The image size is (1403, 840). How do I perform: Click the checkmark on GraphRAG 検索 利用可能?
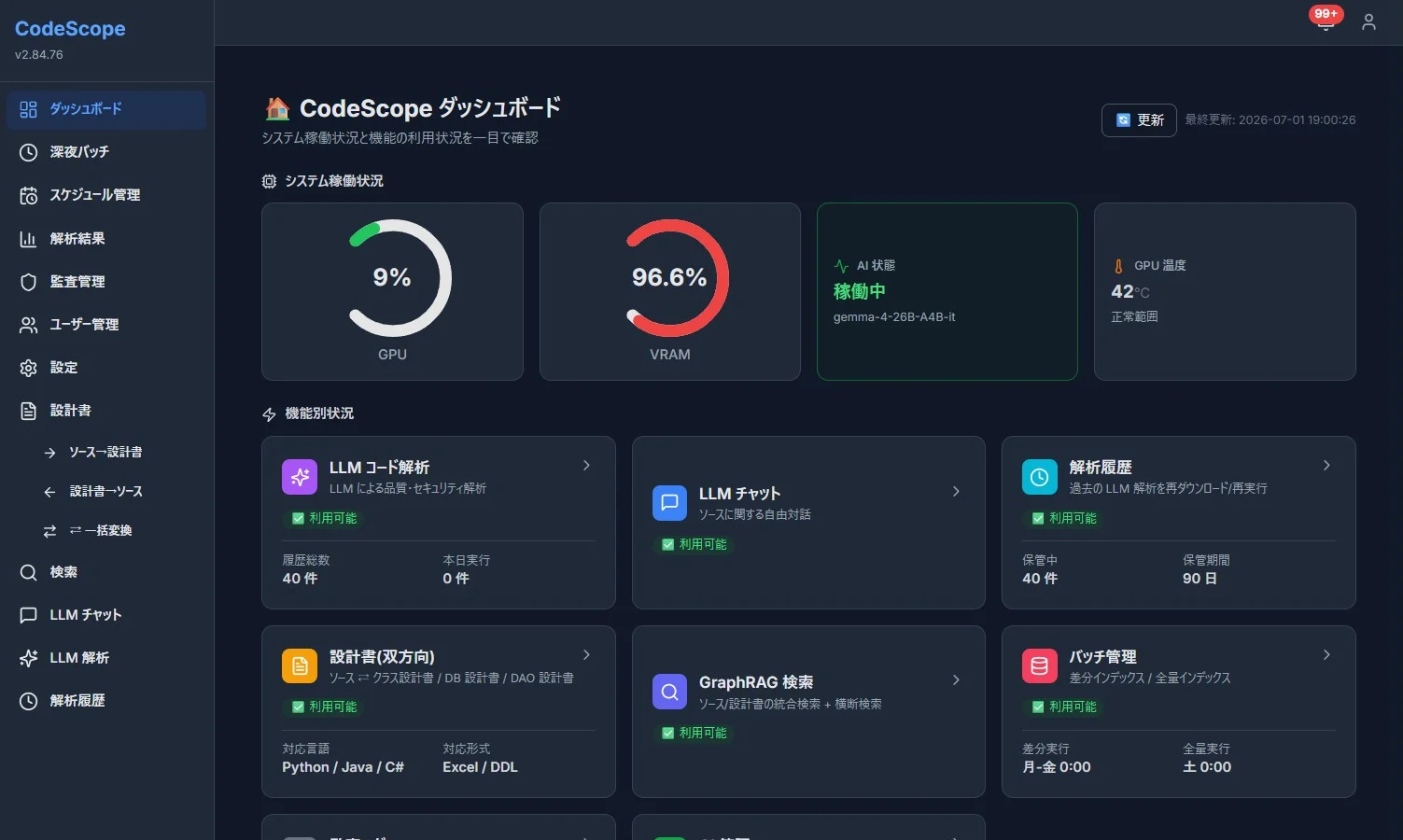(667, 733)
